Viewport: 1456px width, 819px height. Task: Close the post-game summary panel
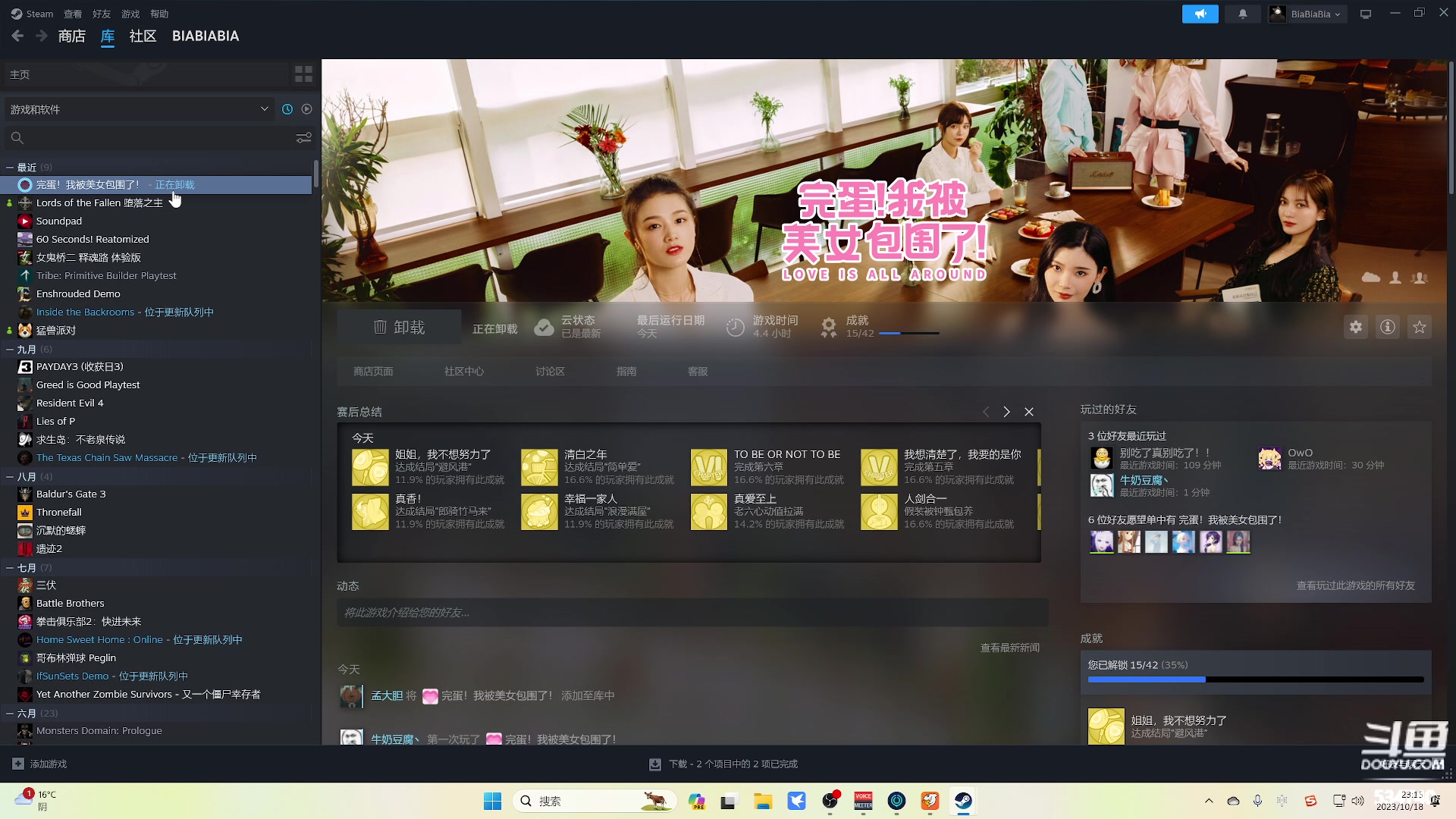1029,412
